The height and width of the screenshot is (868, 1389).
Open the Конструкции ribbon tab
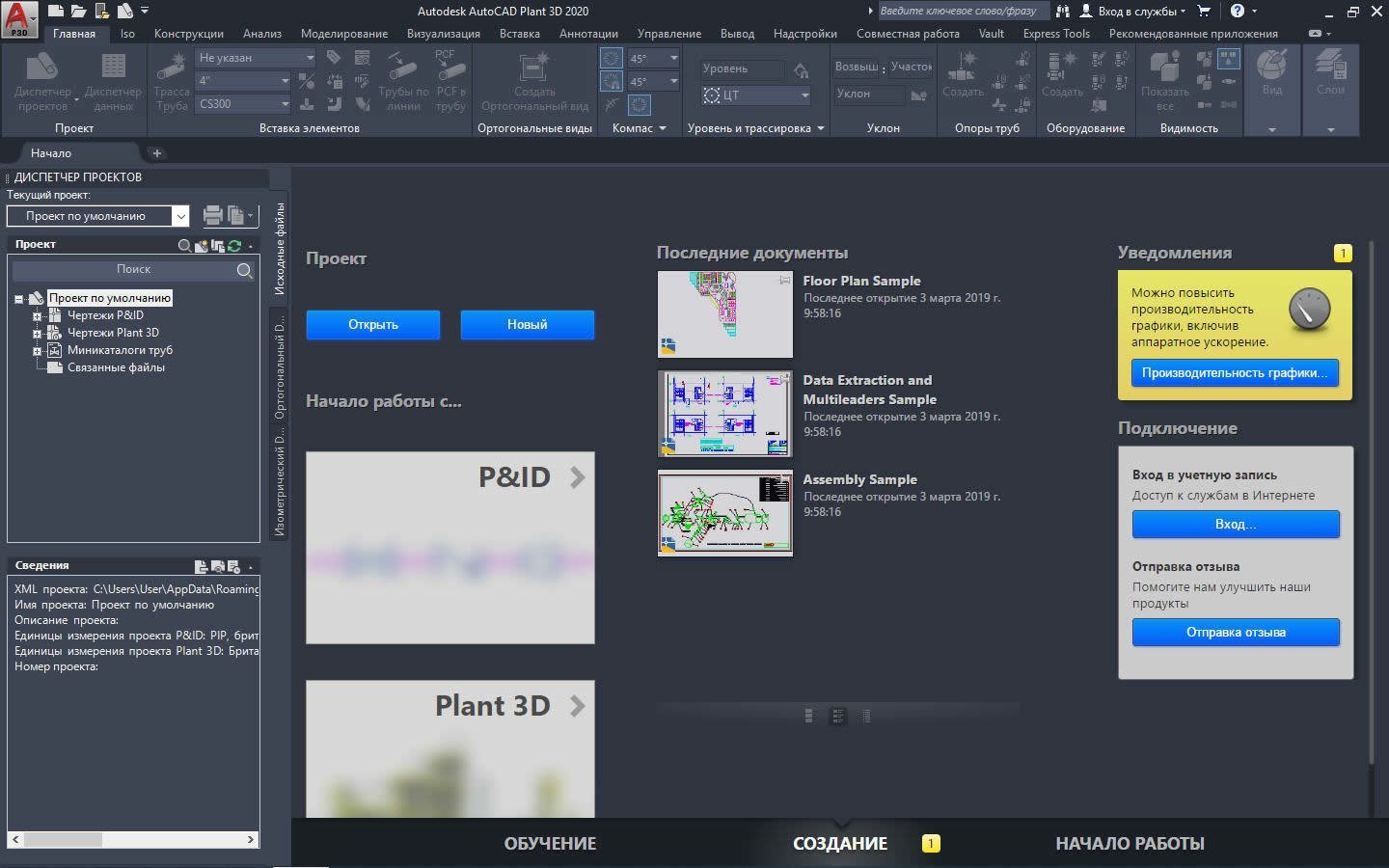189,34
